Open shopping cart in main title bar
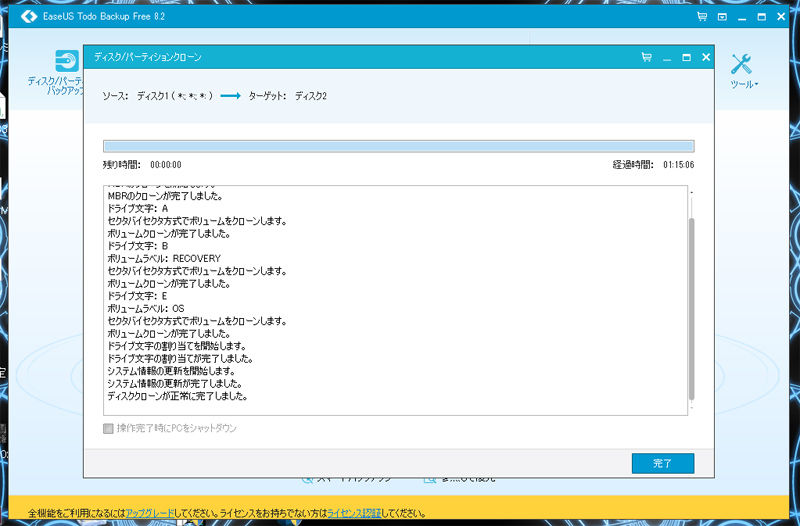This screenshot has width=800, height=526. 702,16
